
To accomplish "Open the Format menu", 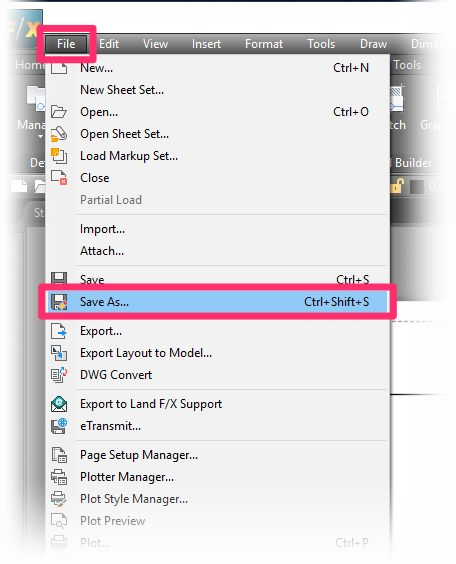I will tap(264, 44).
